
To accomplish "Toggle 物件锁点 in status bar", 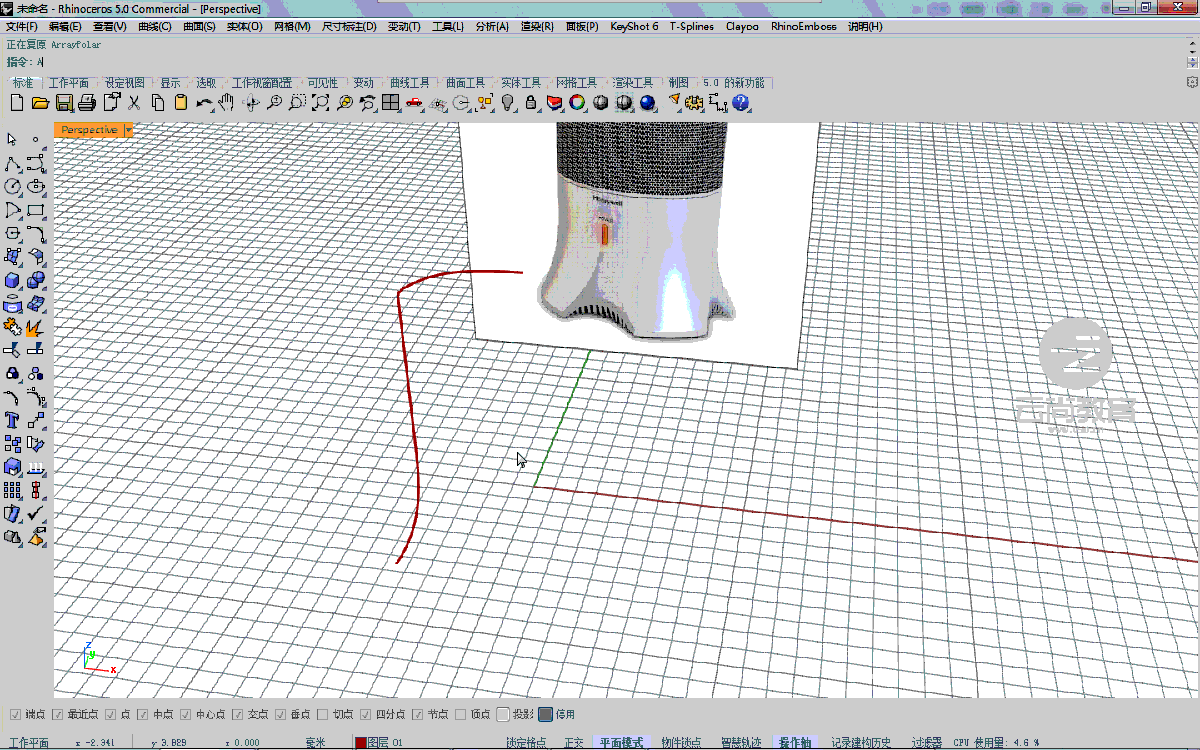I will (x=681, y=743).
